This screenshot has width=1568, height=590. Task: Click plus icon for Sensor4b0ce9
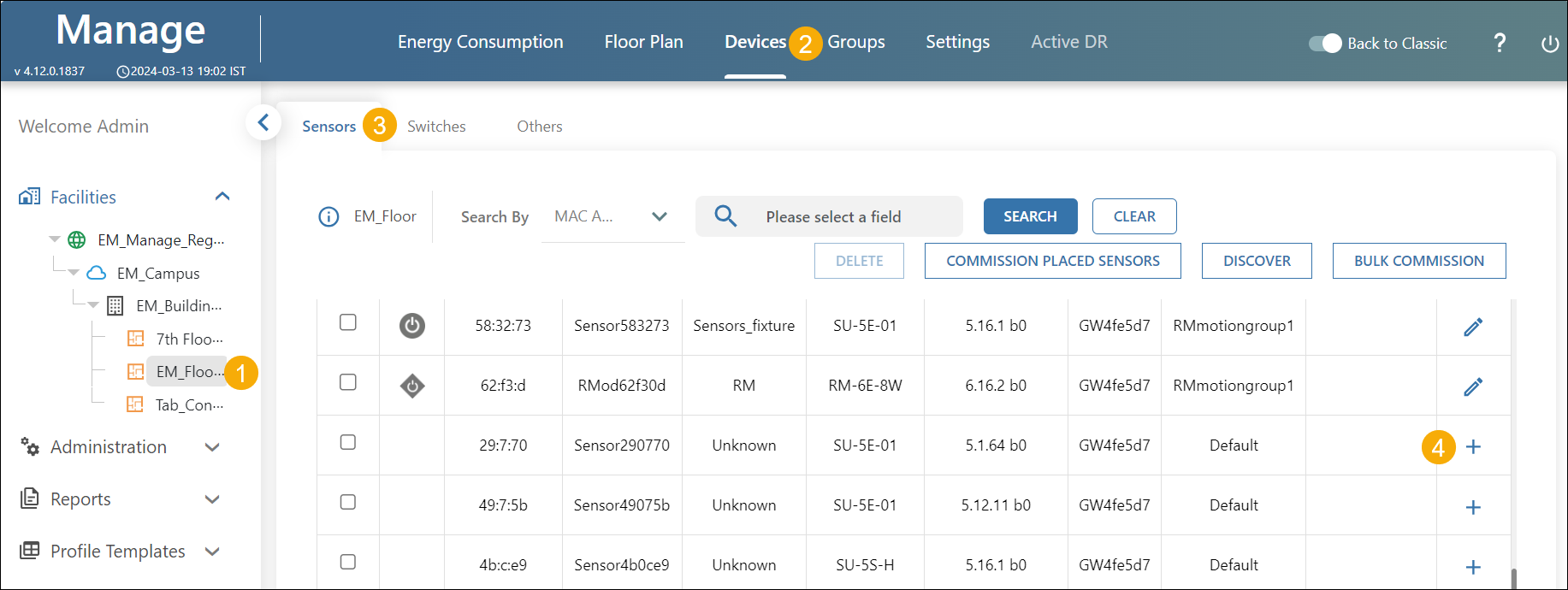tap(1473, 567)
